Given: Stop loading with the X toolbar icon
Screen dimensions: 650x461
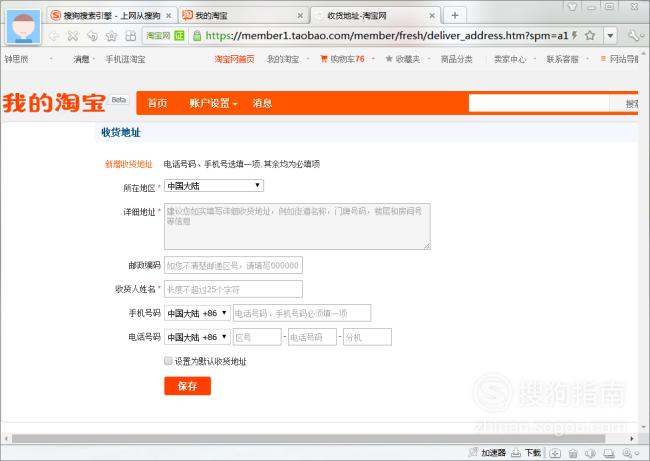Looking at the screenshot, I should point(73,36).
